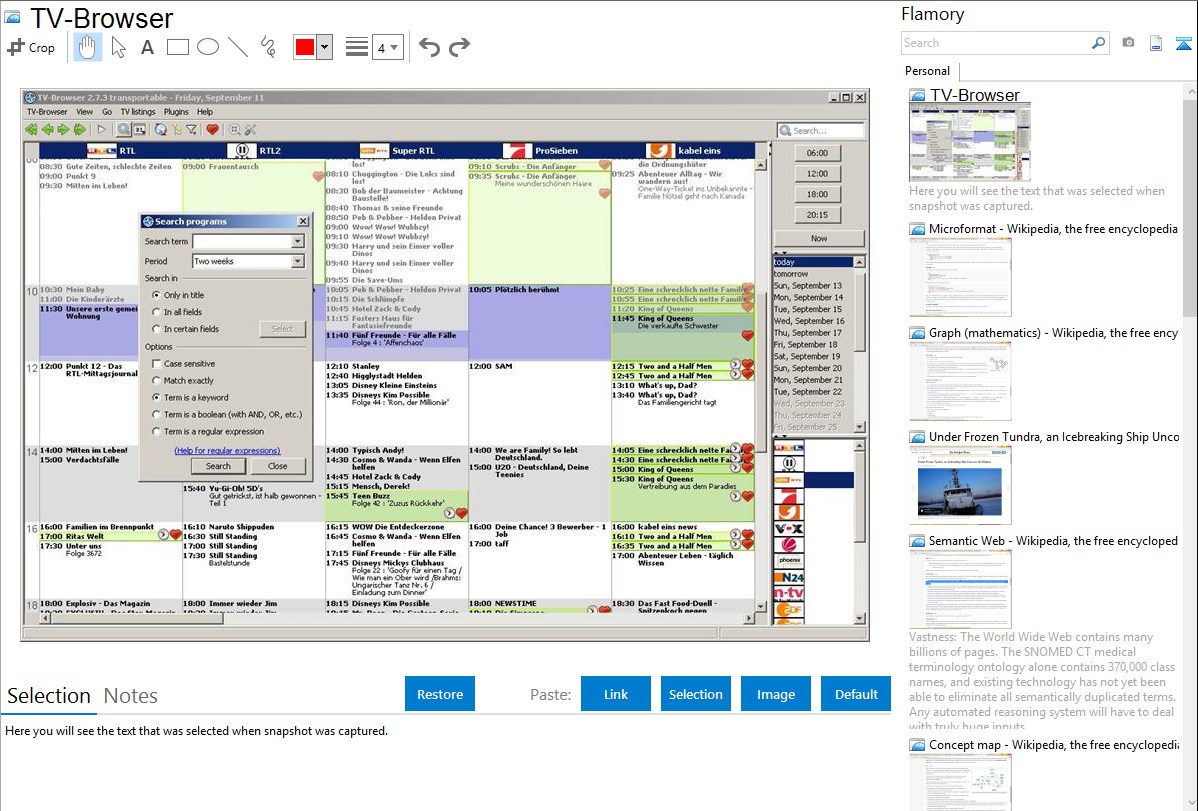Image resolution: width=1198 pixels, height=811 pixels.
Task: Expand the 'Search term' combo box
Action: click(x=297, y=242)
